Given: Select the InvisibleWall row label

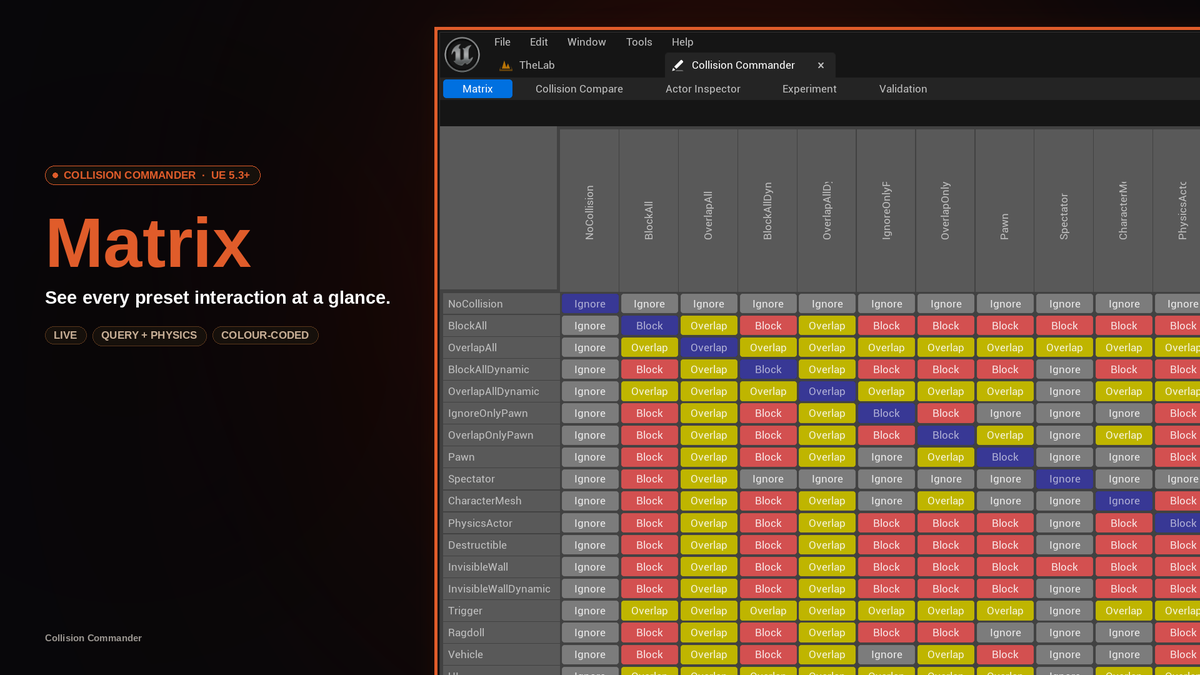Looking at the screenshot, I should click(x=500, y=567).
